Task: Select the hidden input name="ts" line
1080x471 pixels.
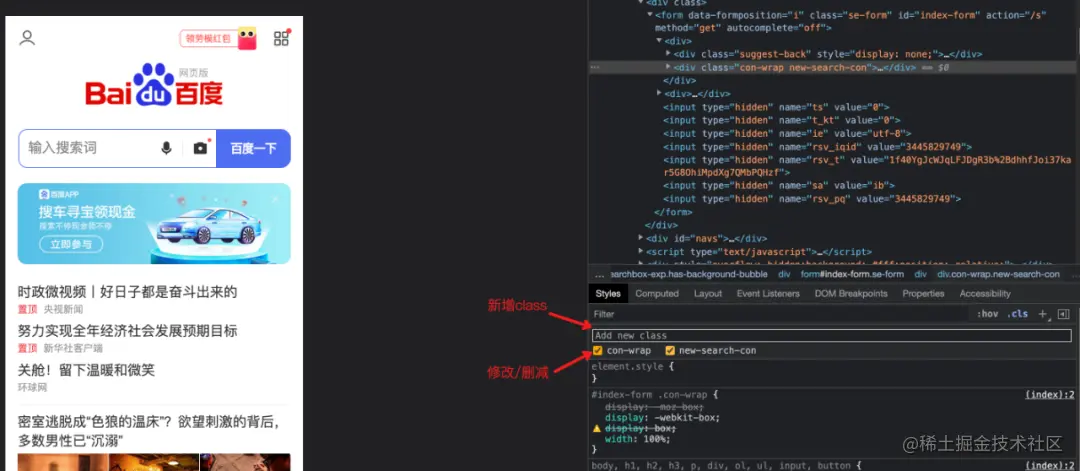Action: (777, 107)
